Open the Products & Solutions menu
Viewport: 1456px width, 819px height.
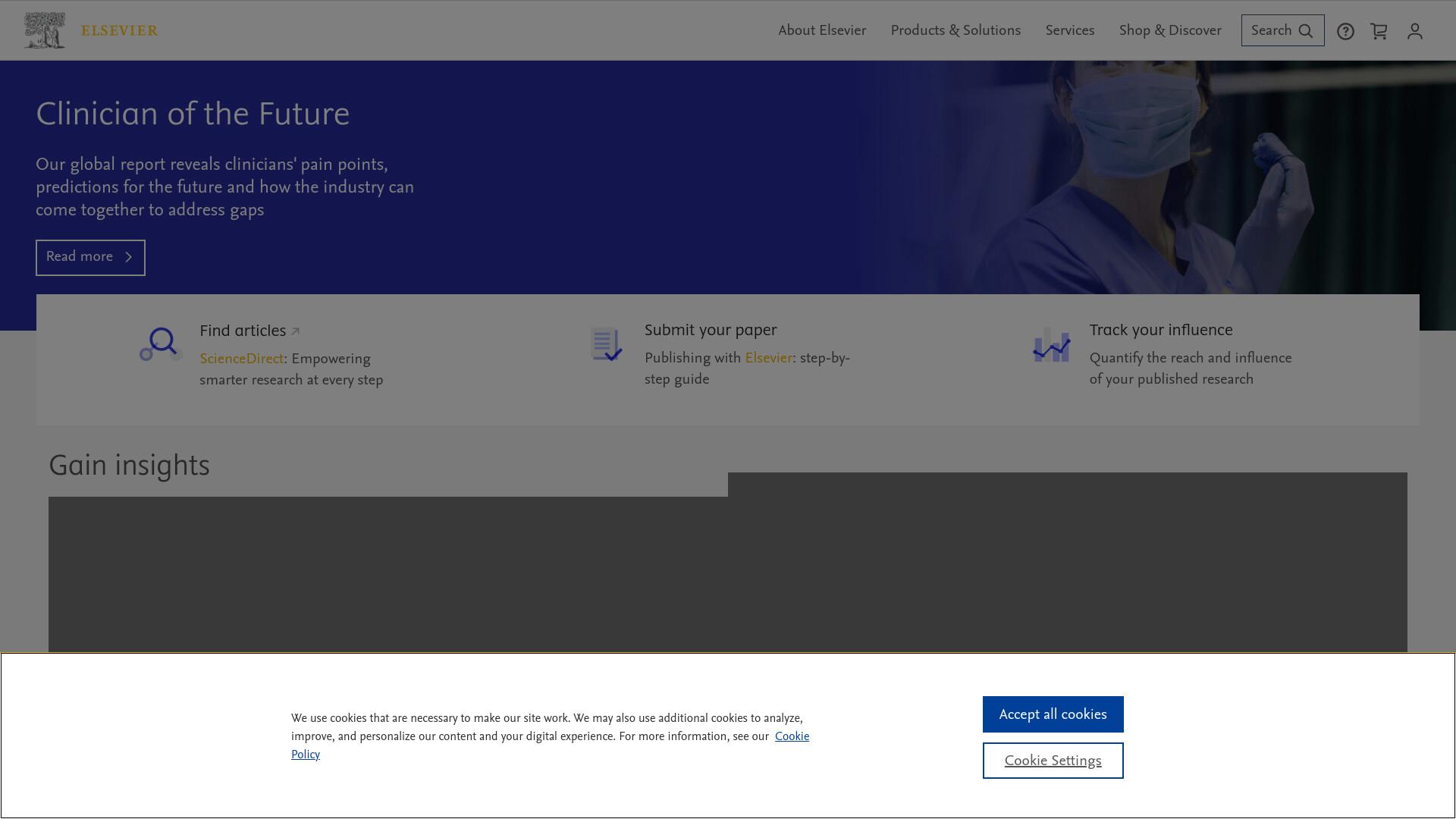tap(955, 30)
